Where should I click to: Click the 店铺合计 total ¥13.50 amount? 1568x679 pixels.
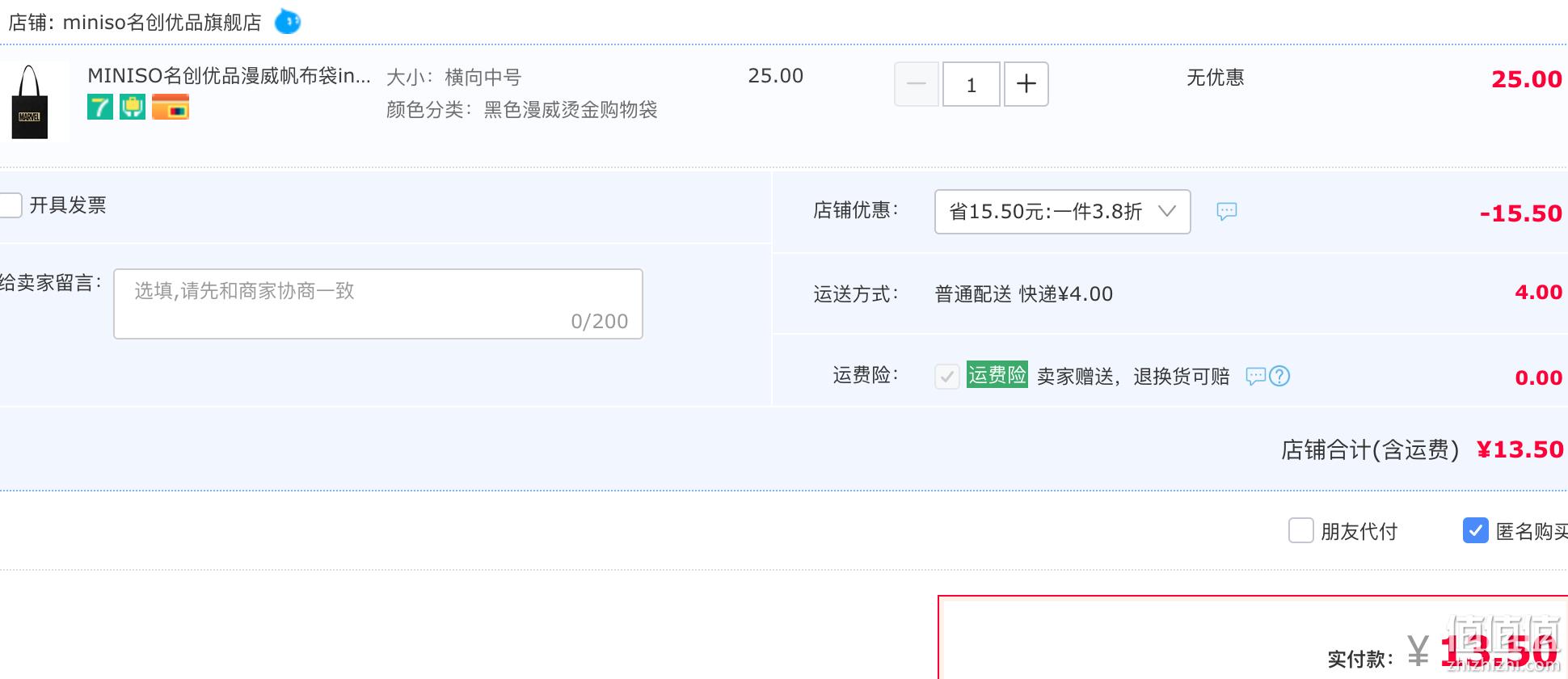click(x=1520, y=449)
